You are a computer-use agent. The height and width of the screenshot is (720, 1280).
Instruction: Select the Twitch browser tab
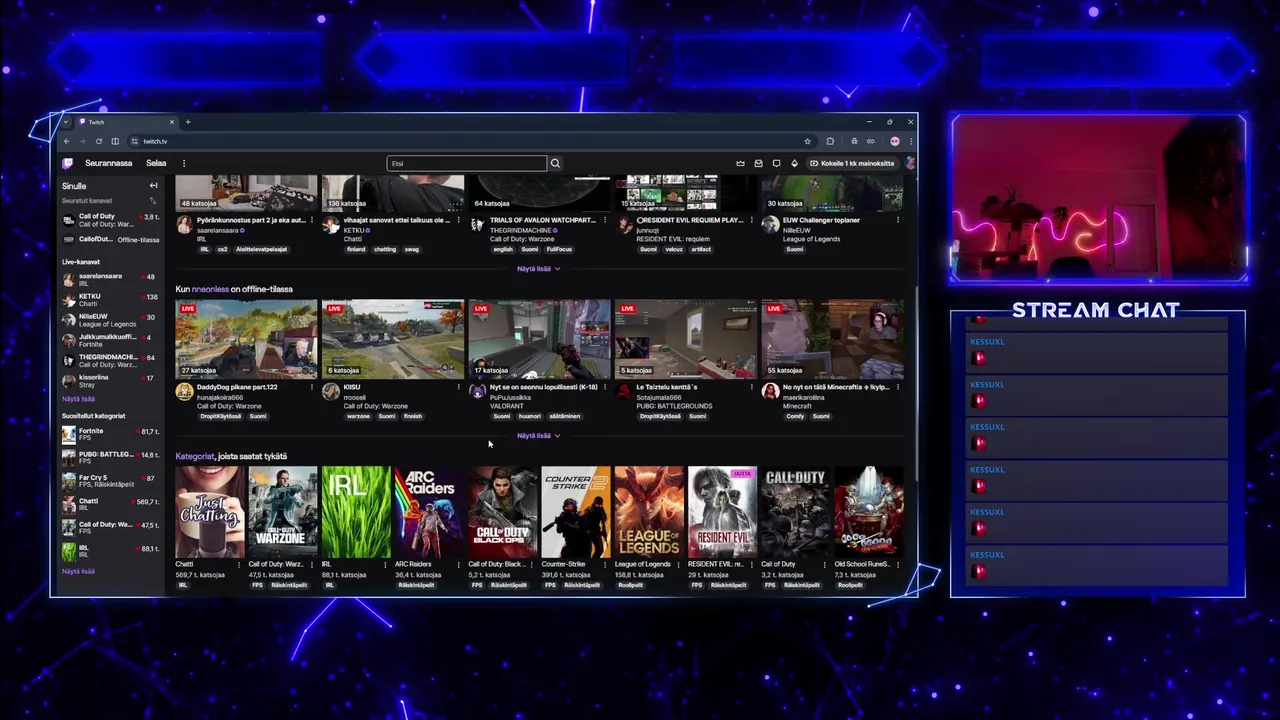[127, 122]
